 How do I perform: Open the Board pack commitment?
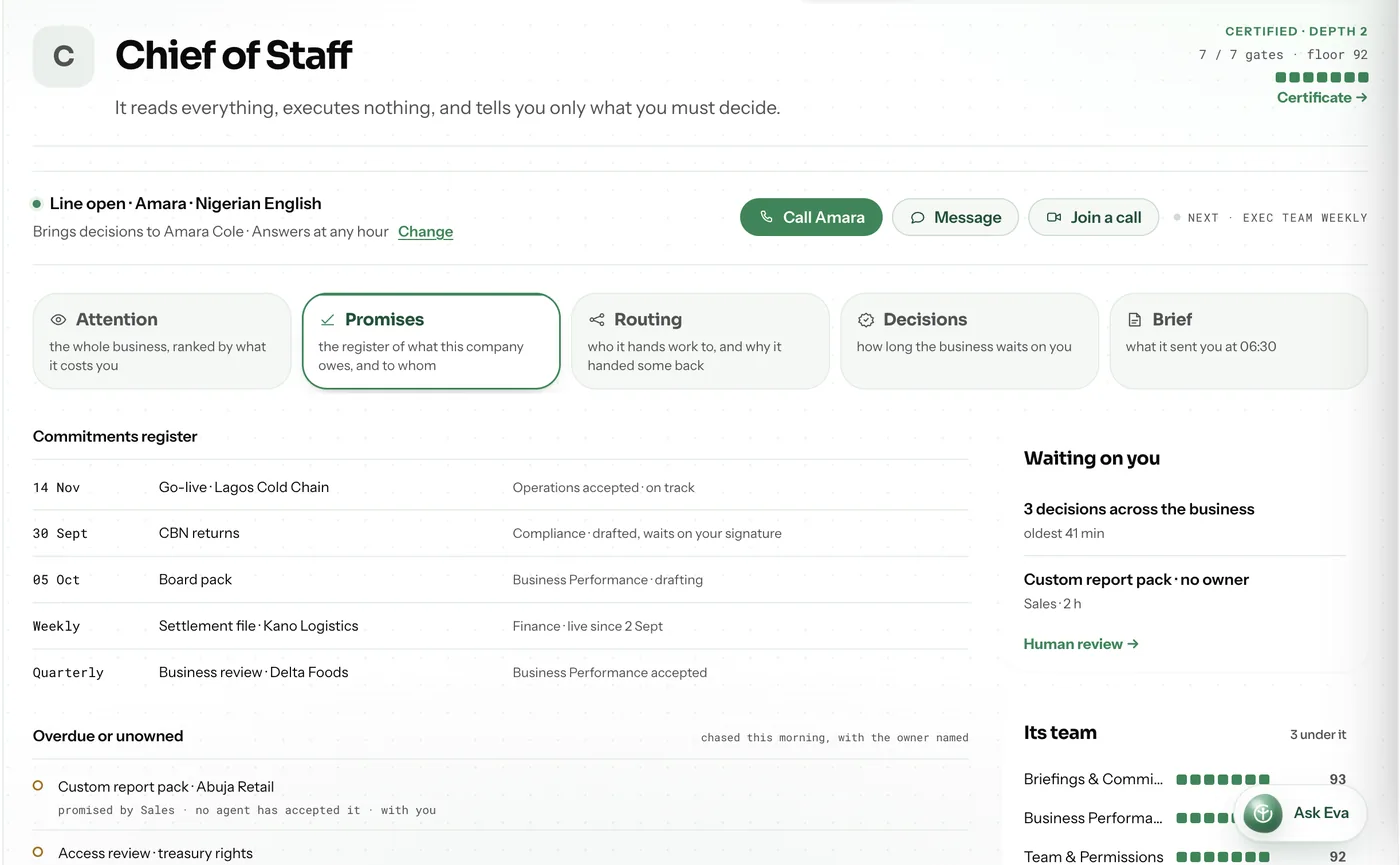500,579
